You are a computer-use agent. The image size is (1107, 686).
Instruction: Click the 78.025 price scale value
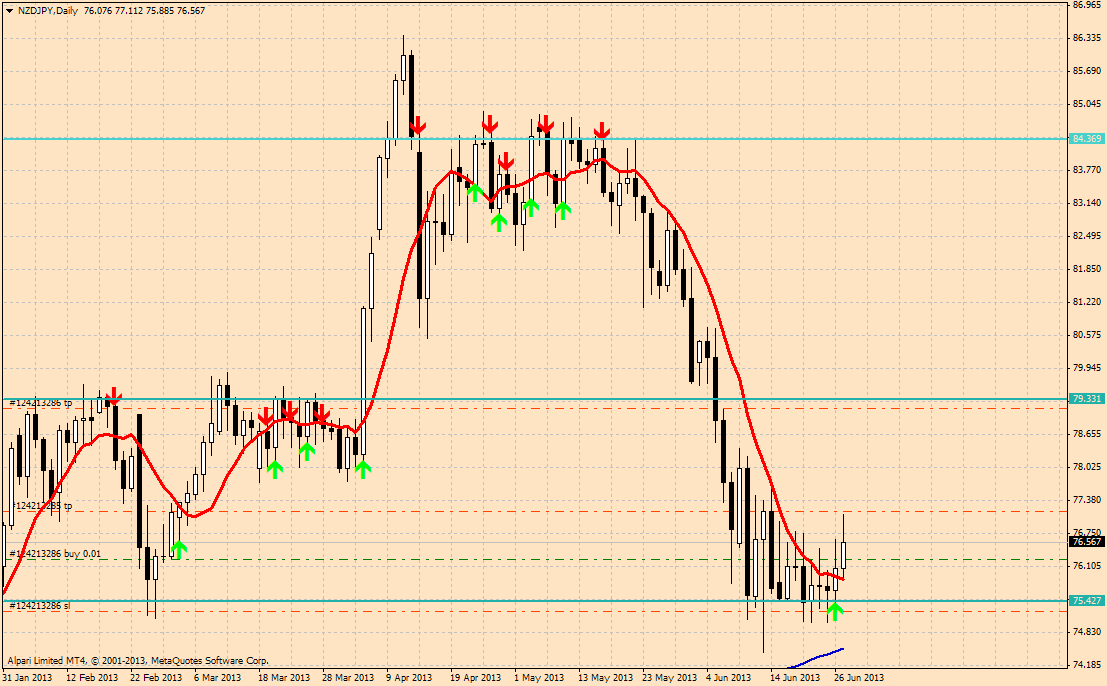1087,467
